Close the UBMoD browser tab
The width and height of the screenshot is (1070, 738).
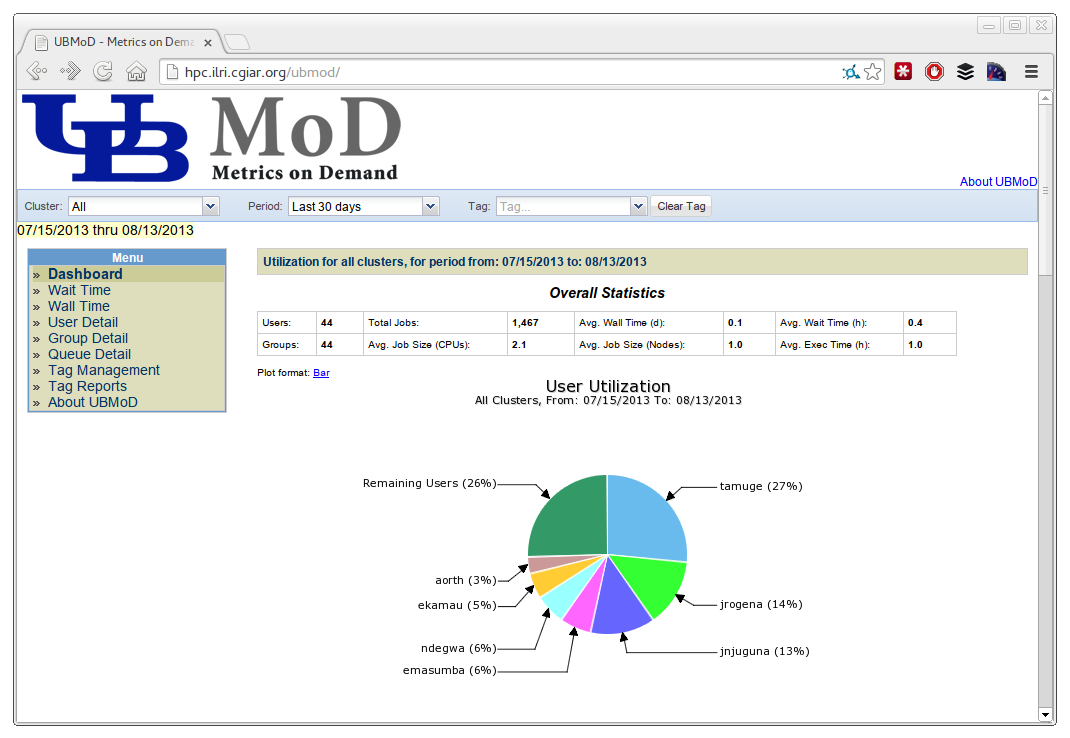(x=207, y=42)
